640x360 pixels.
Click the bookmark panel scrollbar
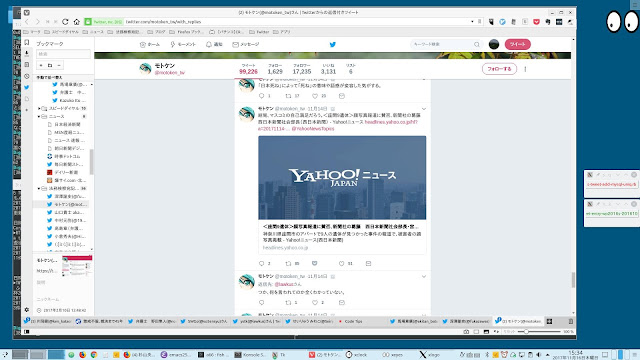[x=91, y=162]
